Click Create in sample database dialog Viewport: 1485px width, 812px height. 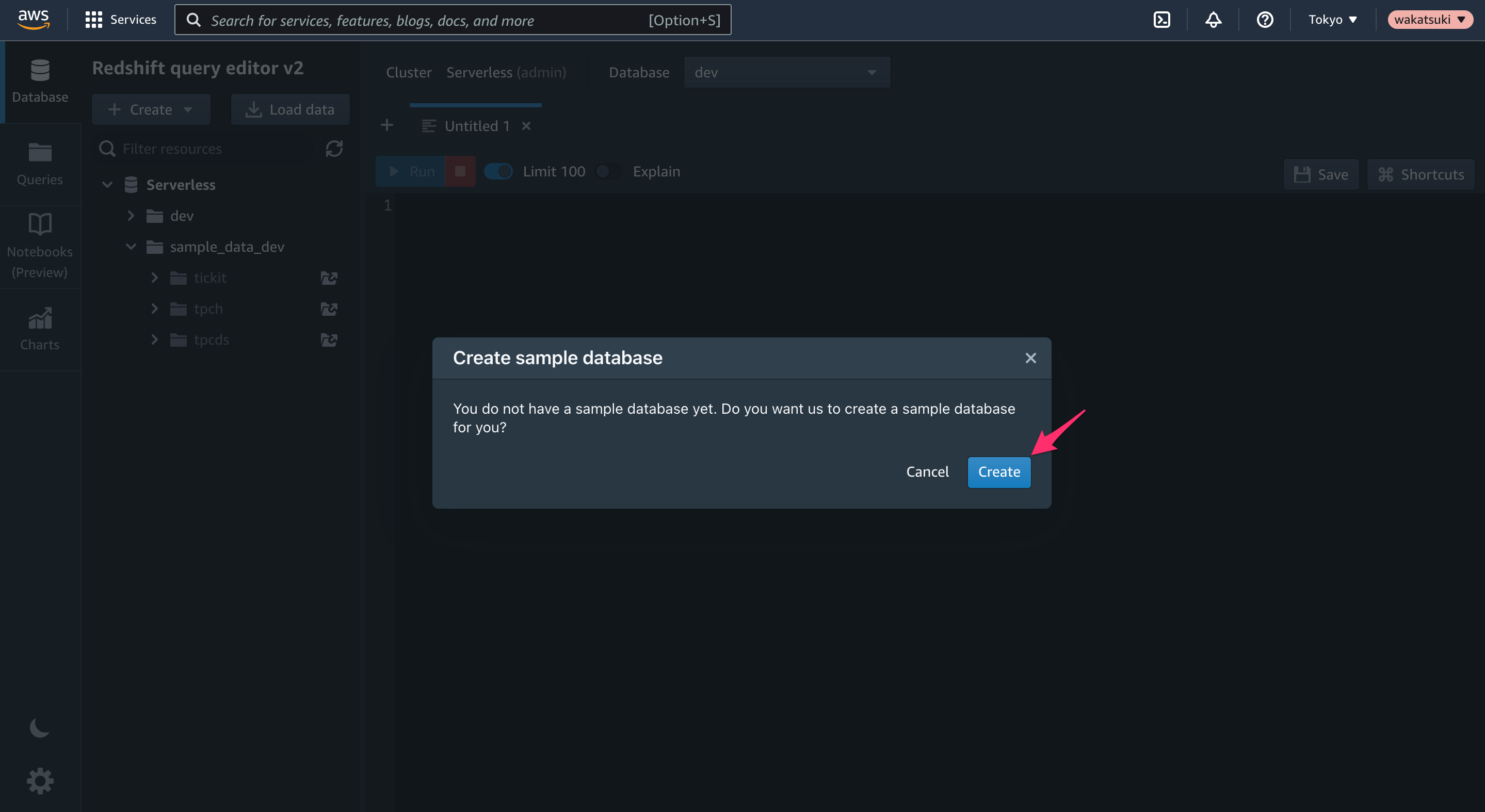[x=998, y=472]
